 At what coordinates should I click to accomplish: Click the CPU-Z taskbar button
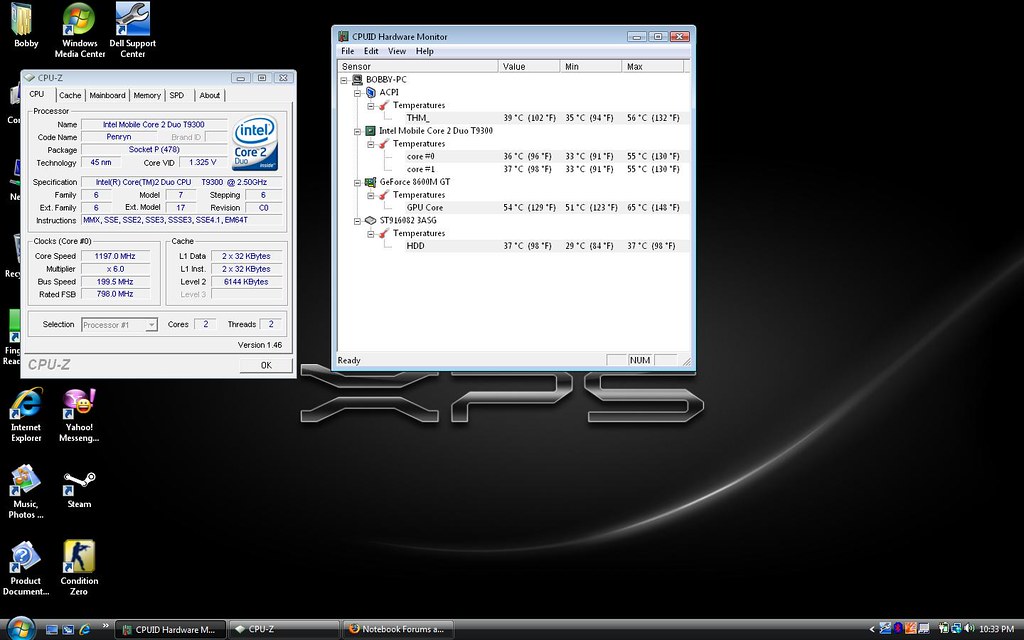[x=284, y=630]
